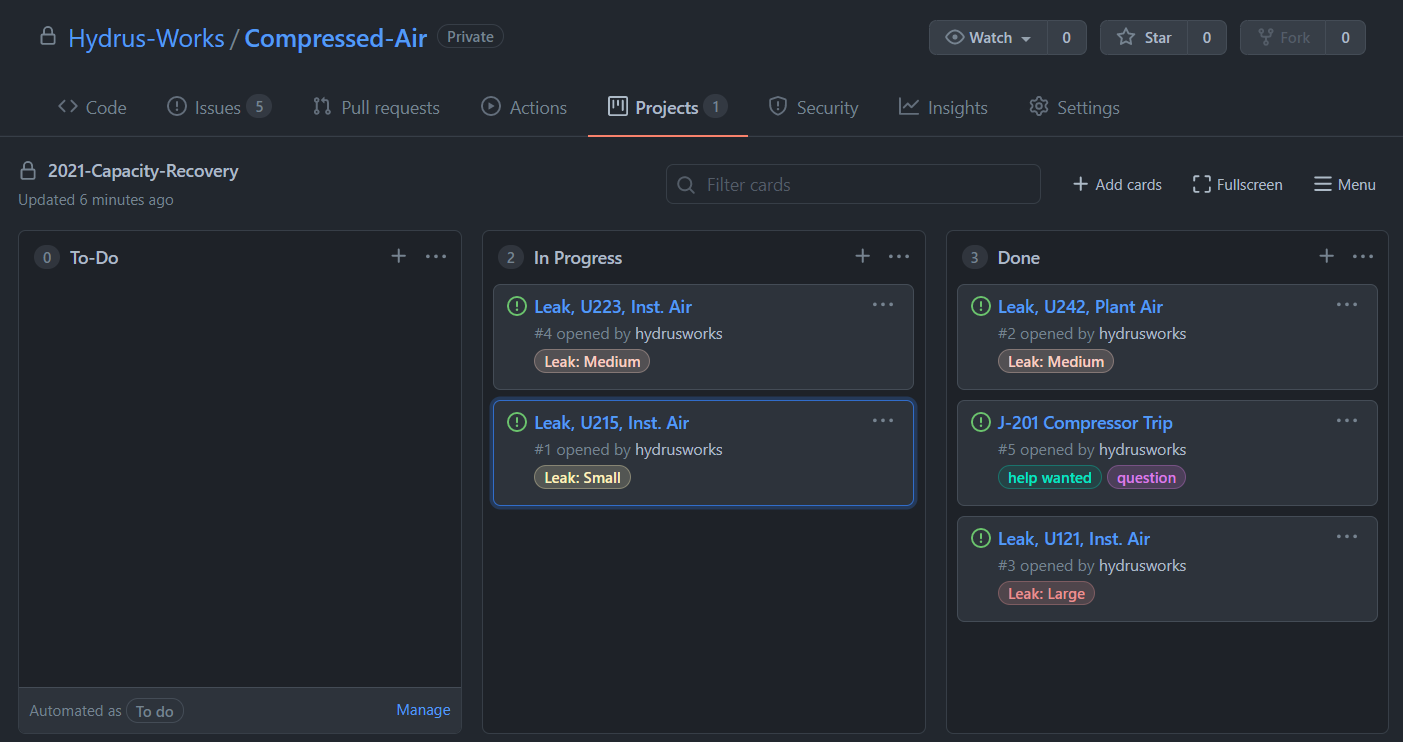Add a card with In Progress column plus icon
1403x742 pixels.
coord(862,256)
